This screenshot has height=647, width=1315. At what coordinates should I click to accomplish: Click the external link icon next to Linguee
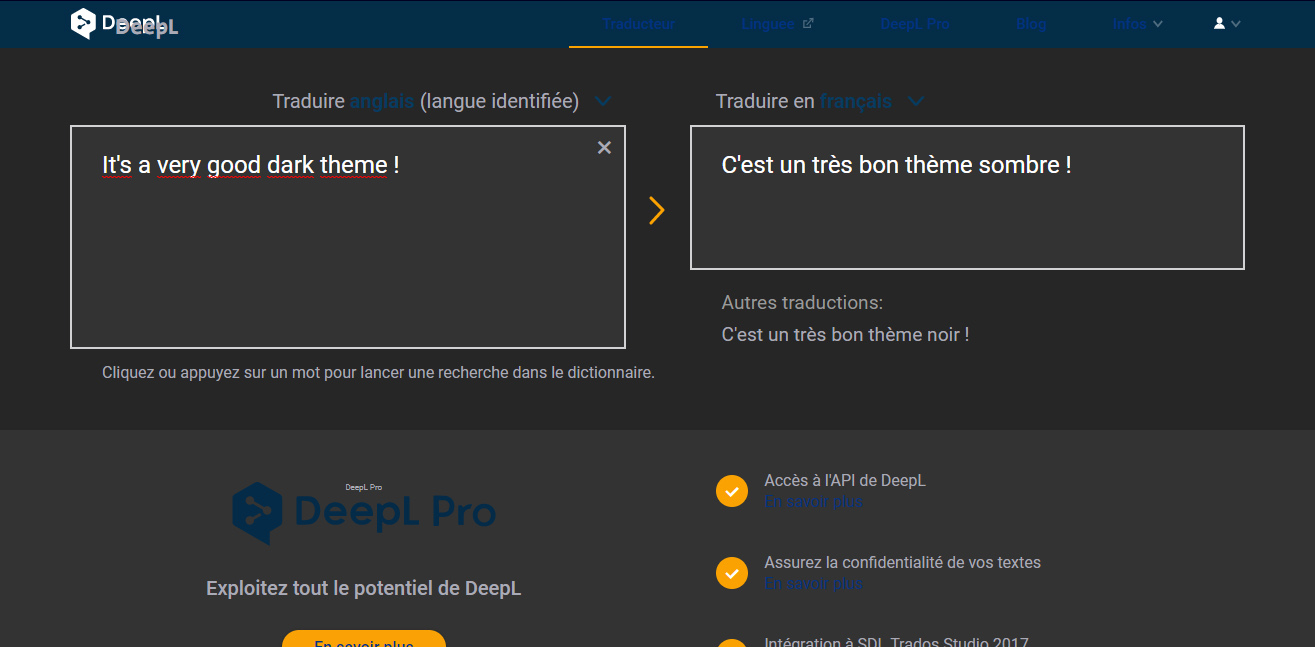(x=808, y=24)
